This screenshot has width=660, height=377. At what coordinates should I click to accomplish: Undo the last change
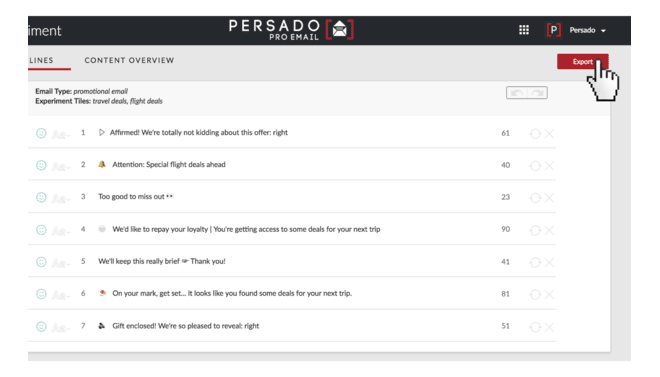tap(517, 93)
